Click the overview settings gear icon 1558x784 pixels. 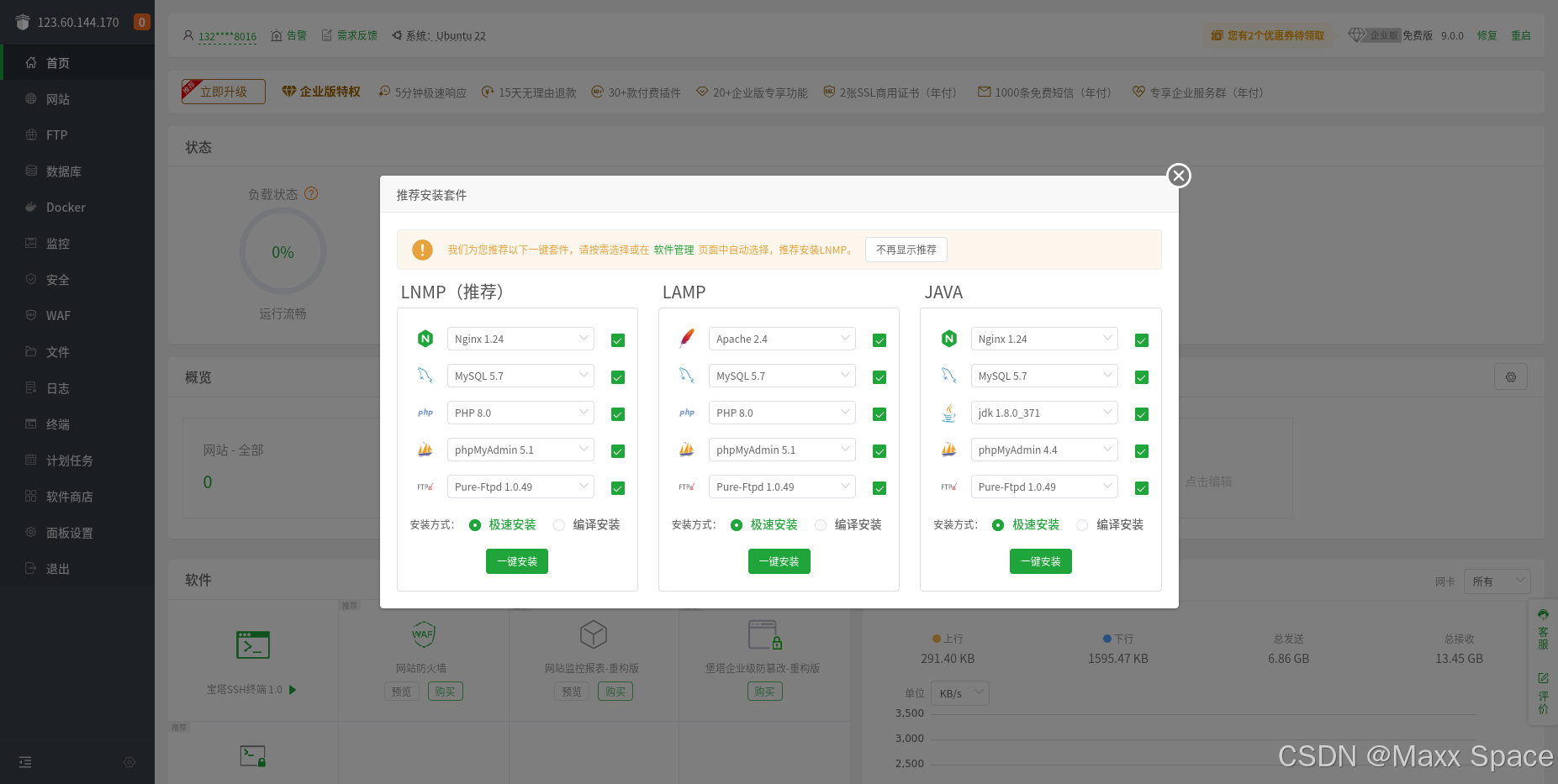(1511, 377)
